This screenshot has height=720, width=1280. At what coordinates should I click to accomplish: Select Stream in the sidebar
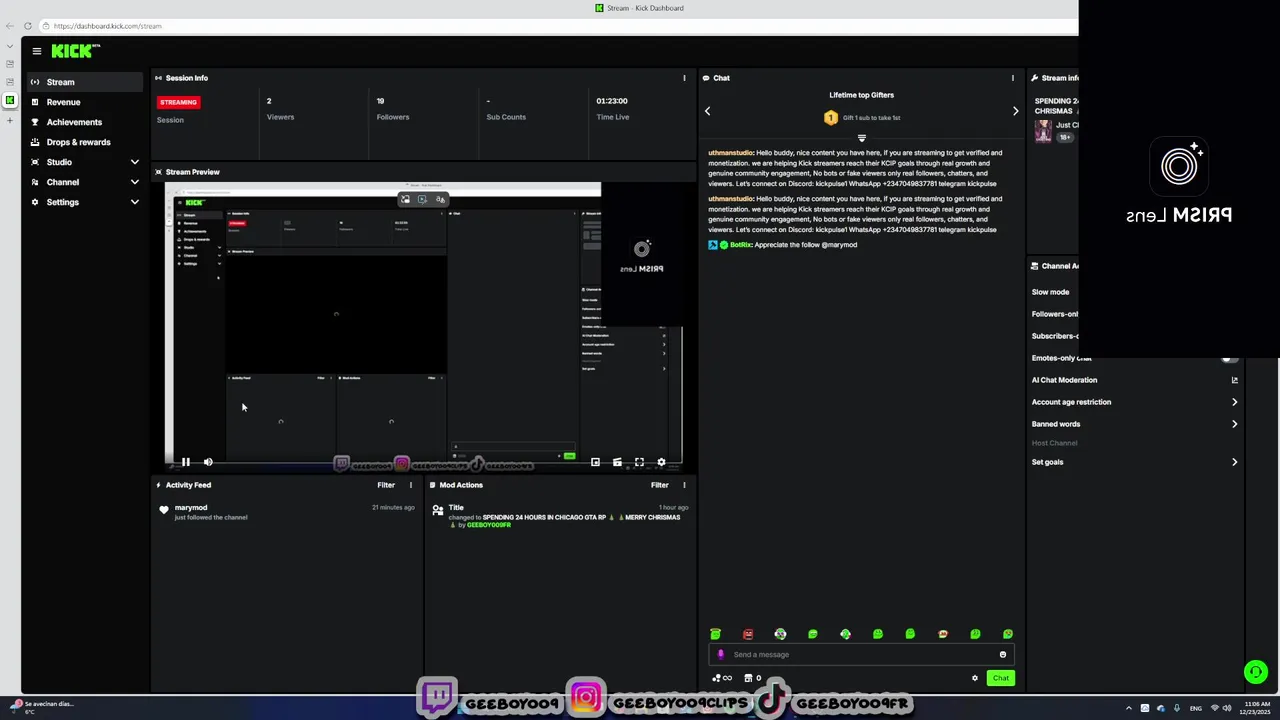85,82
